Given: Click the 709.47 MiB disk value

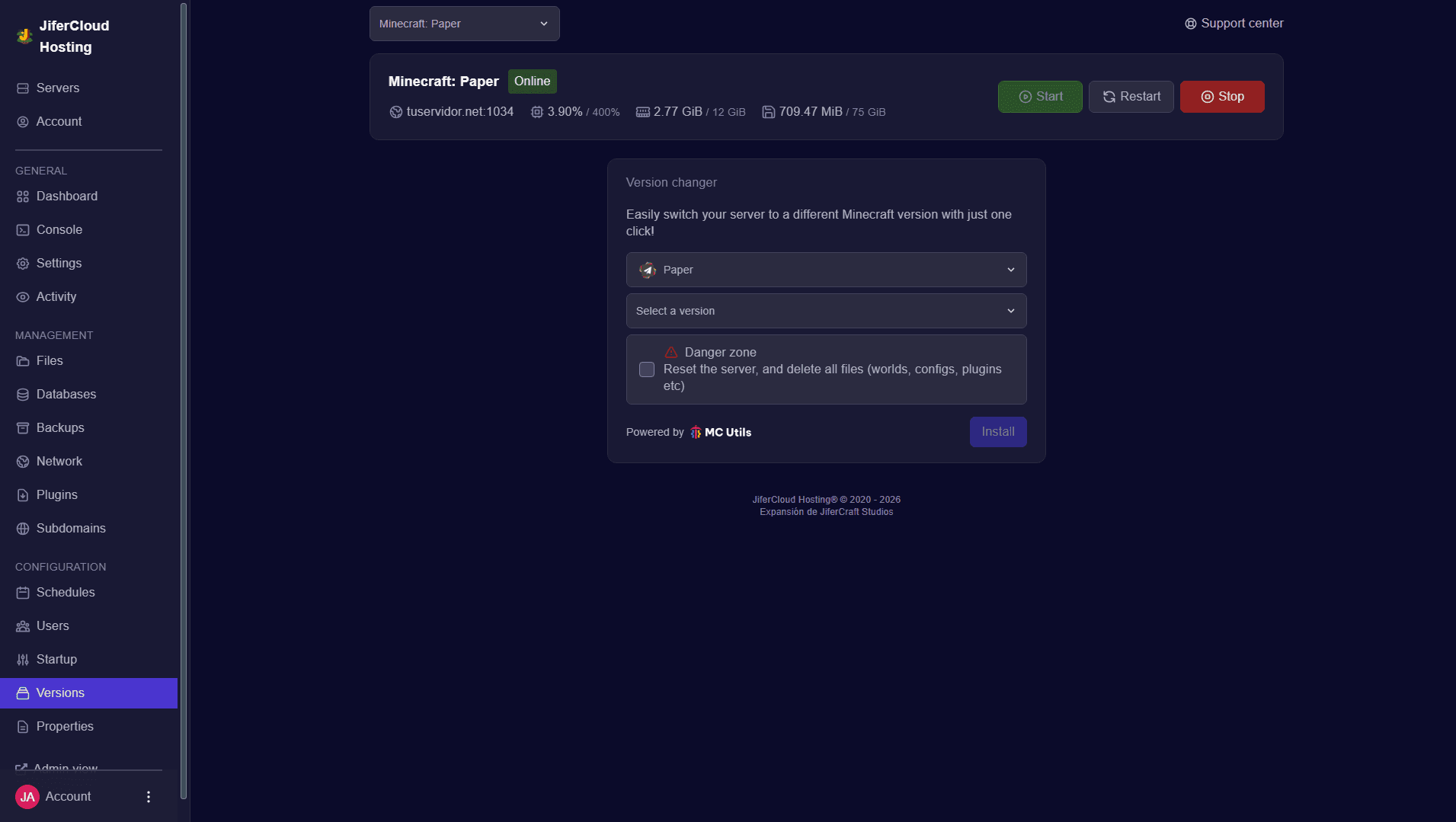Looking at the screenshot, I should 811,112.
